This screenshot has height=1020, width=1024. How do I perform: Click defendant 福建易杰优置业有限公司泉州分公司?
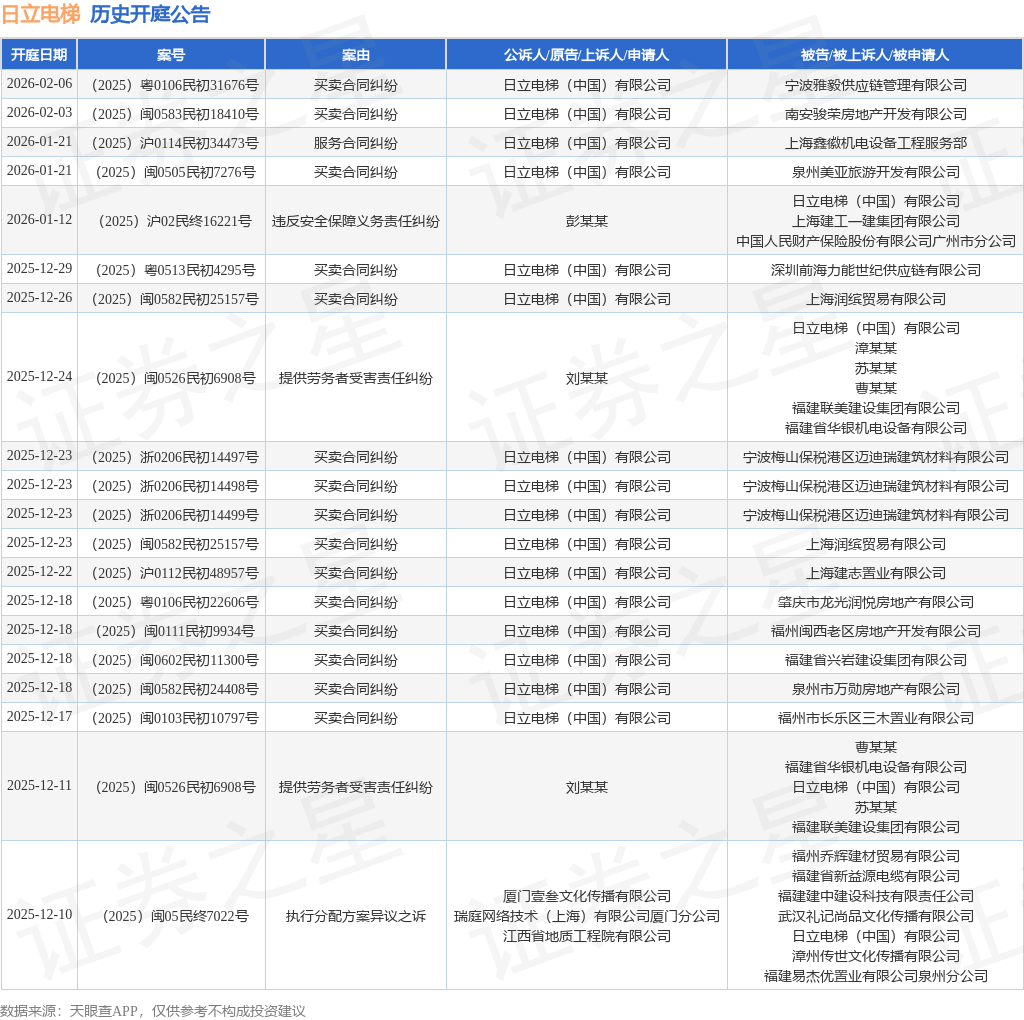(876, 976)
